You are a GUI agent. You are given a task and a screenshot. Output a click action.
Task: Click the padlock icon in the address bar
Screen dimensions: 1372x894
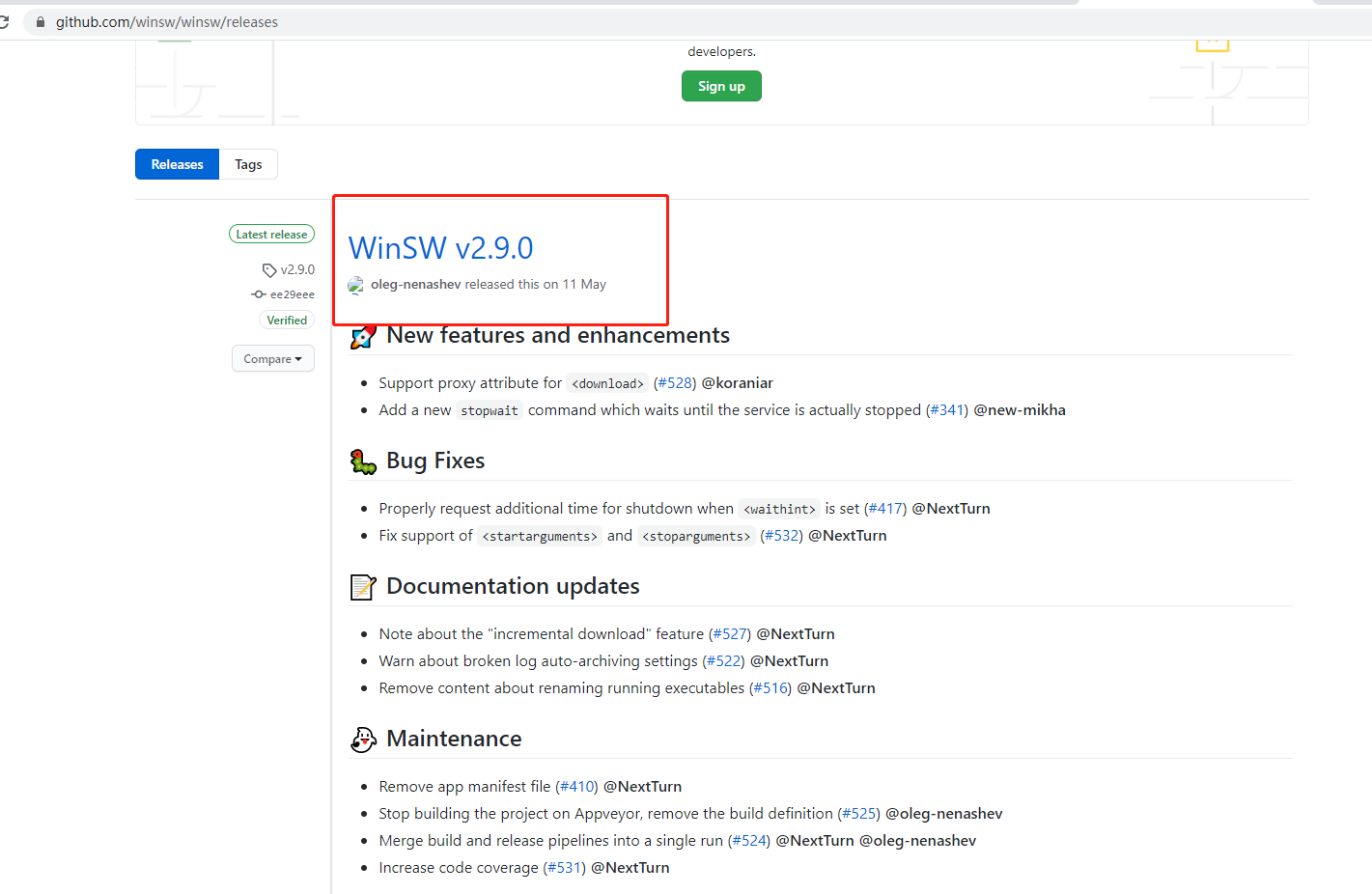tap(39, 21)
